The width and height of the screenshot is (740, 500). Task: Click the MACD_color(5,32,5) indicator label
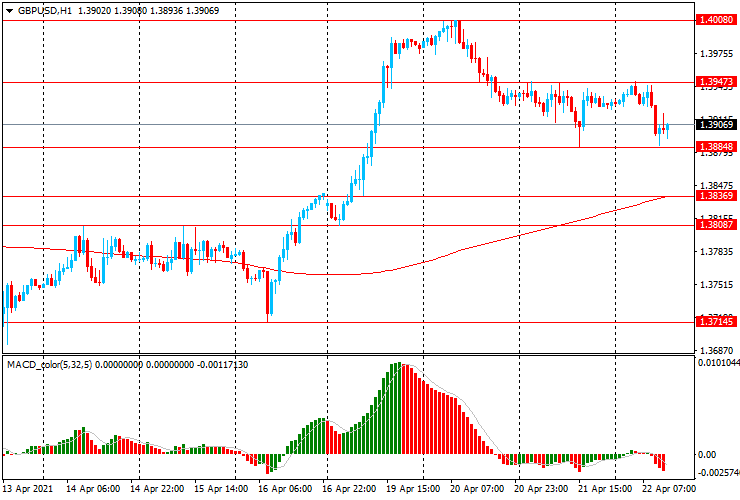click(x=50, y=364)
